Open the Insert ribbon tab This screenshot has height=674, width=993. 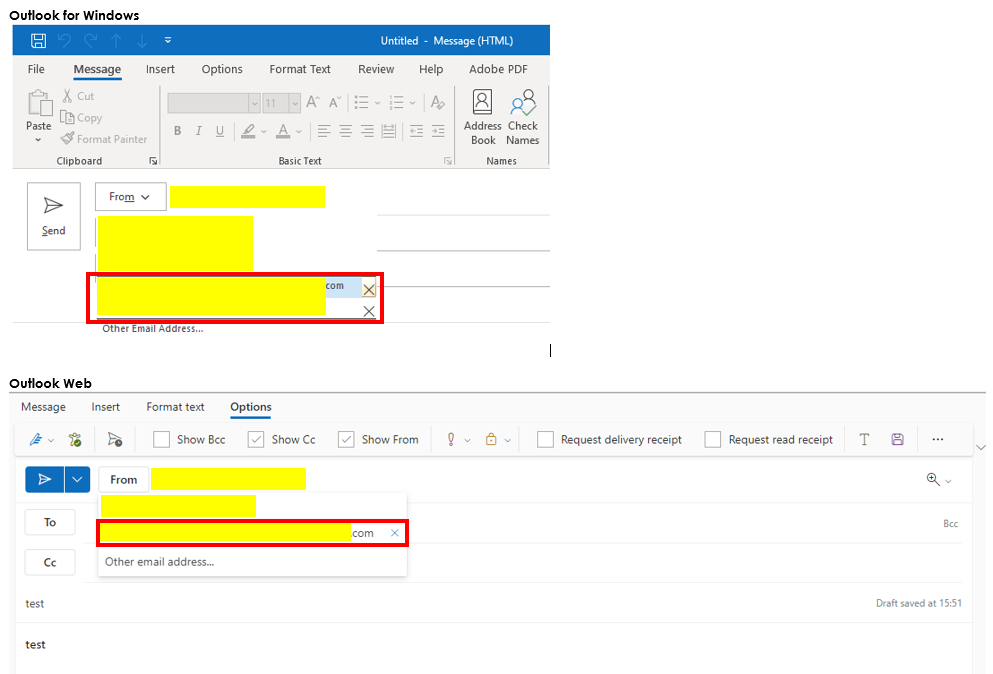click(x=160, y=69)
